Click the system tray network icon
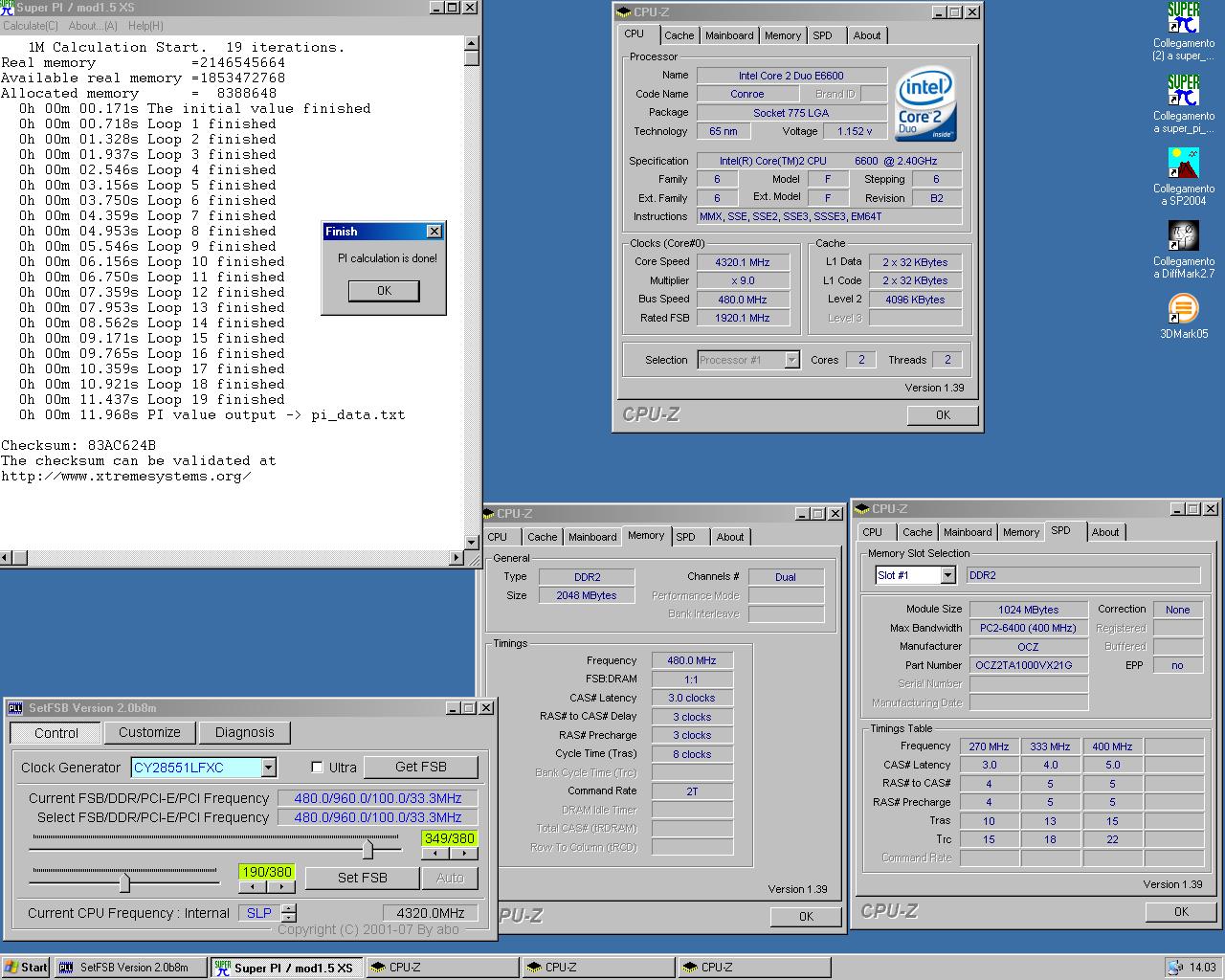 tap(1173, 968)
